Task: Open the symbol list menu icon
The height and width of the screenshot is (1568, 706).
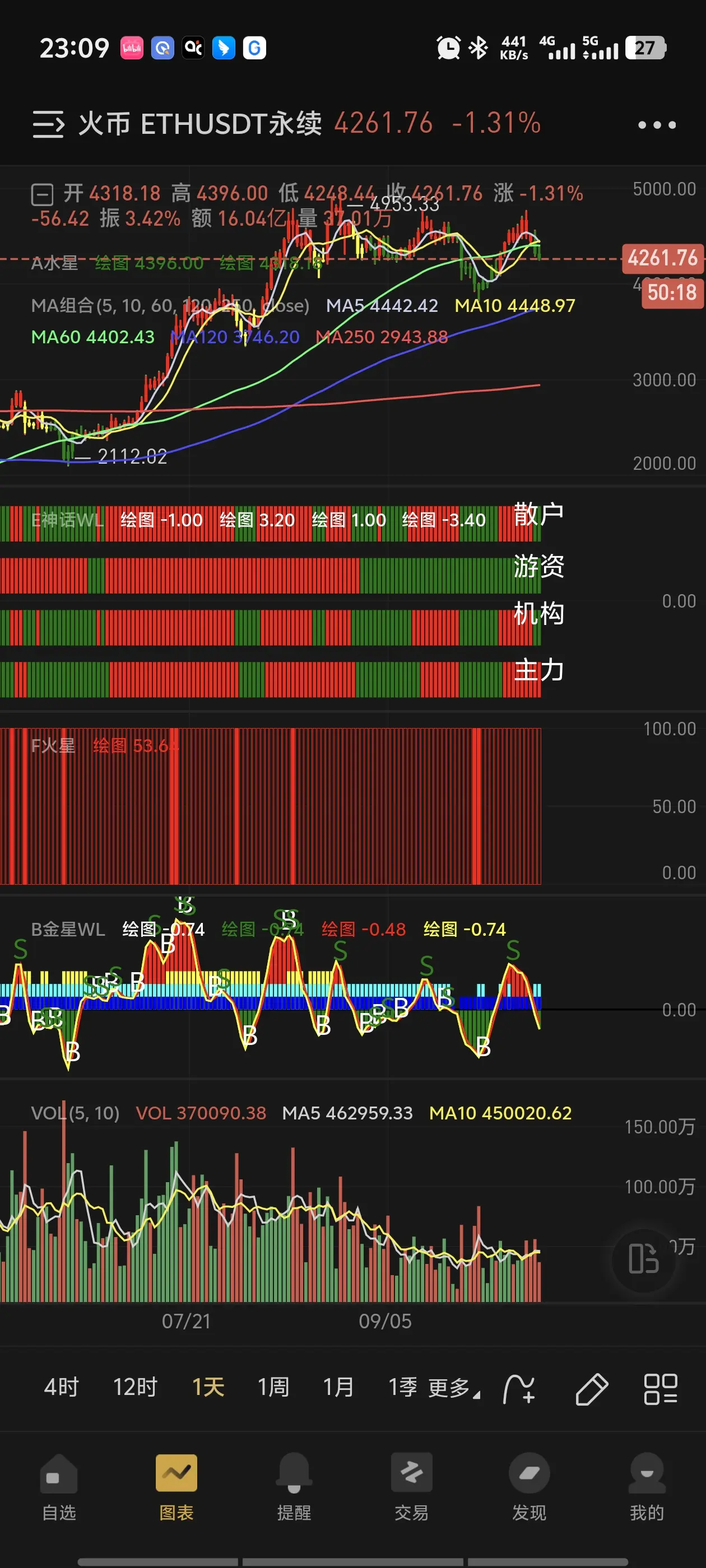Action: tap(48, 124)
